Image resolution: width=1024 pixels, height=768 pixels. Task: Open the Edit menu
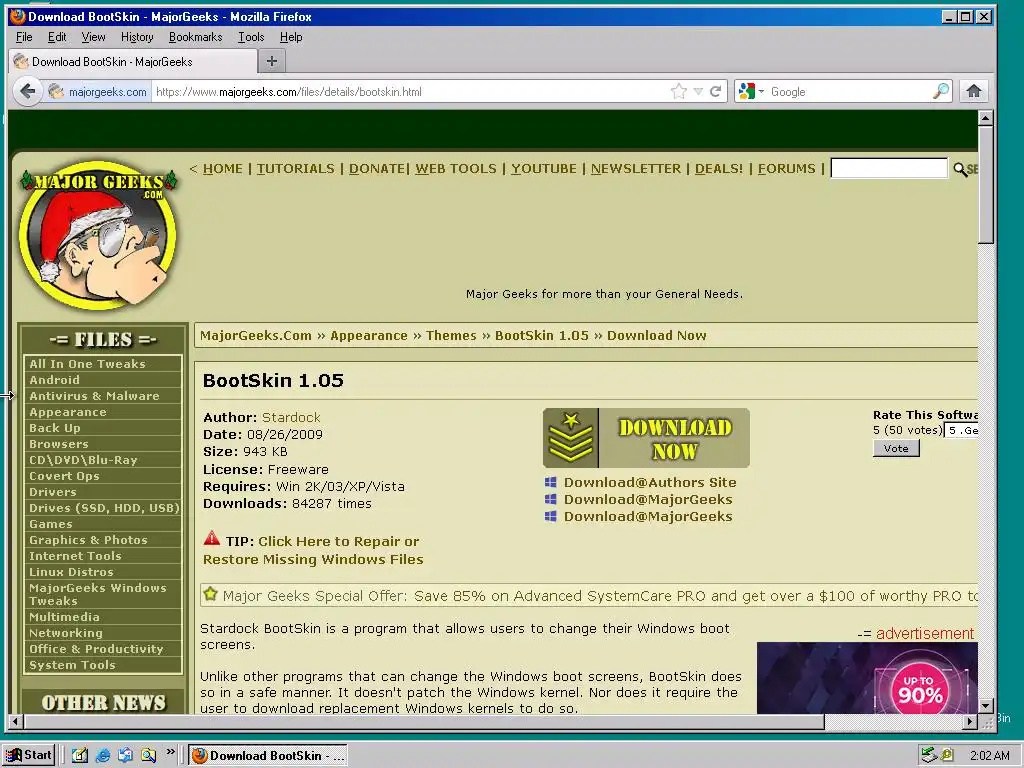[57, 37]
